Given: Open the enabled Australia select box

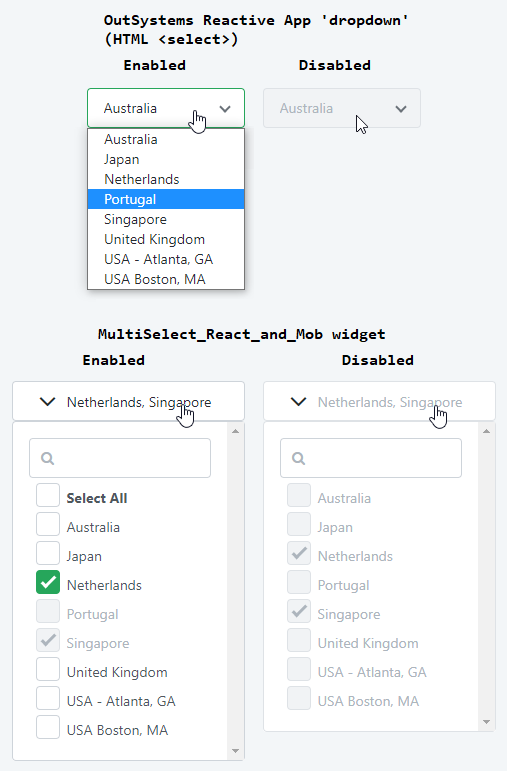Looking at the screenshot, I should (166, 108).
